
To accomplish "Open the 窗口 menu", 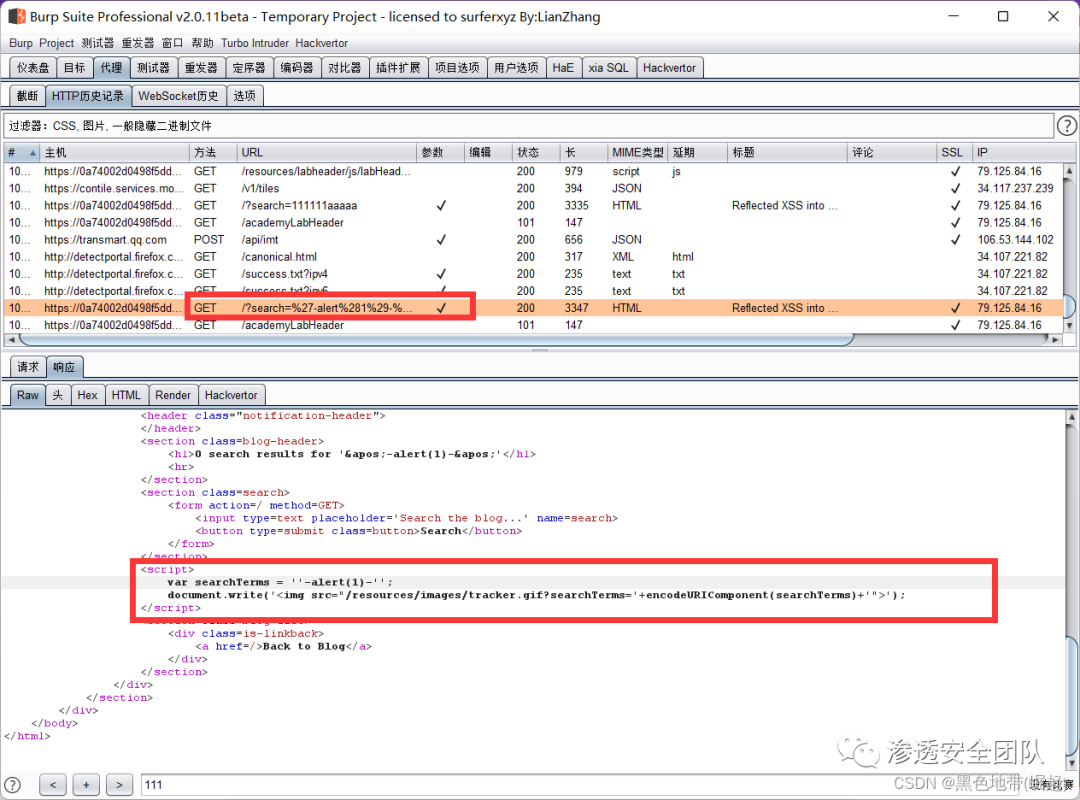I will (x=172, y=43).
